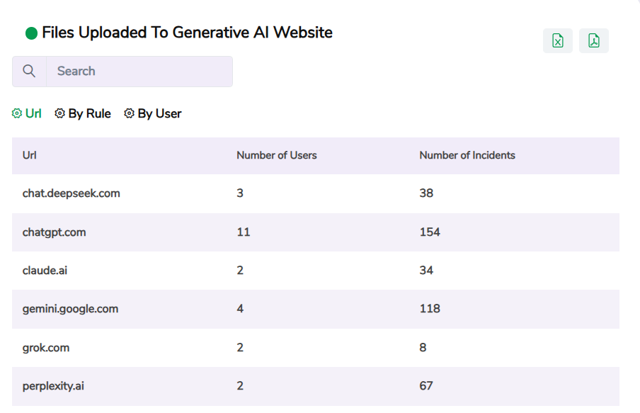The height and width of the screenshot is (413, 640).
Task: Open the chatgpt.com row
Action: [54, 232]
